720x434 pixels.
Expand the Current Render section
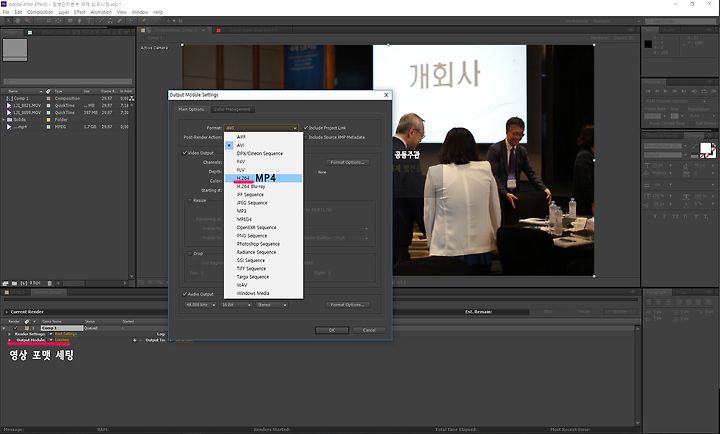[x=6, y=312]
